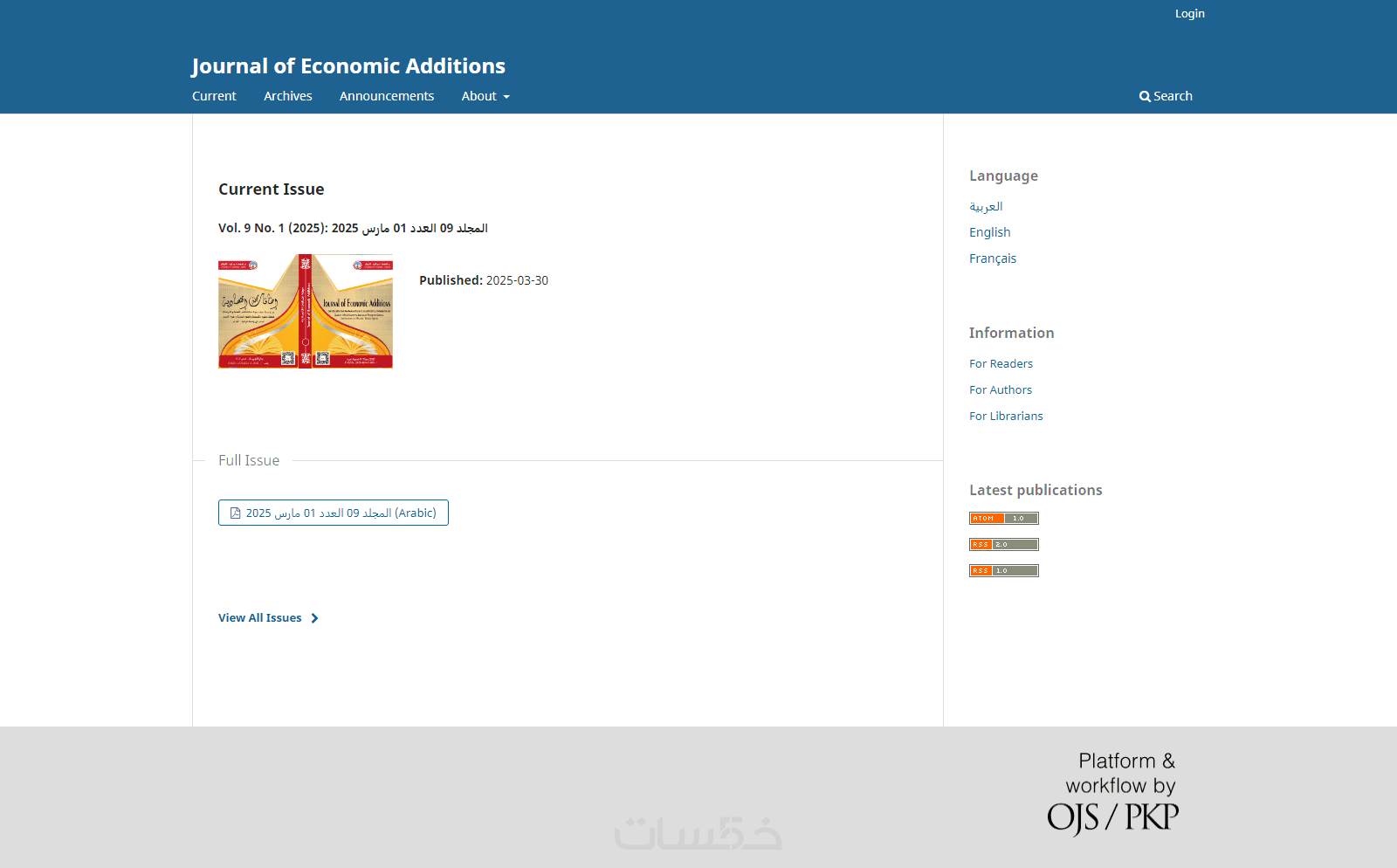
Task: Open Journal of Economic Additions home title
Action: tap(348, 65)
